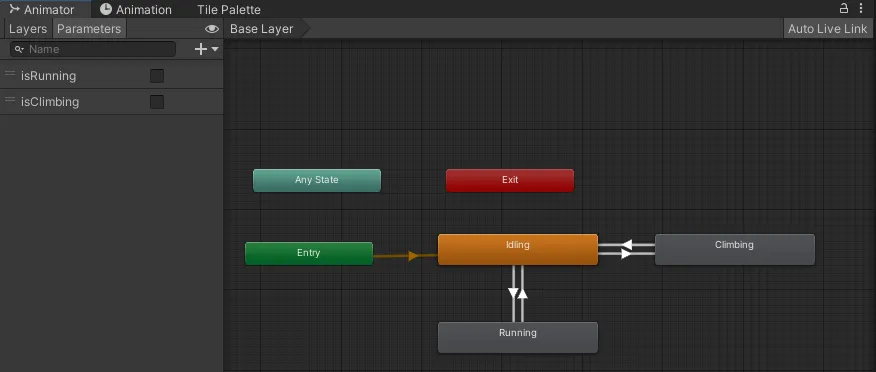Image resolution: width=876 pixels, height=372 pixels.
Task: Select the Climbing to Idling transition arrow
Action: (x=627, y=245)
